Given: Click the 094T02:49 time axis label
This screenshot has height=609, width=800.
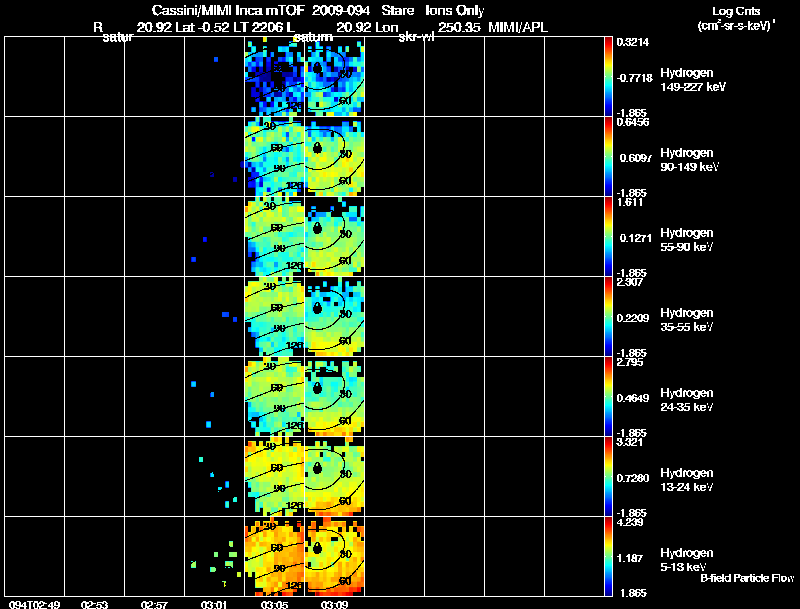Looking at the screenshot, I should (34, 604).
